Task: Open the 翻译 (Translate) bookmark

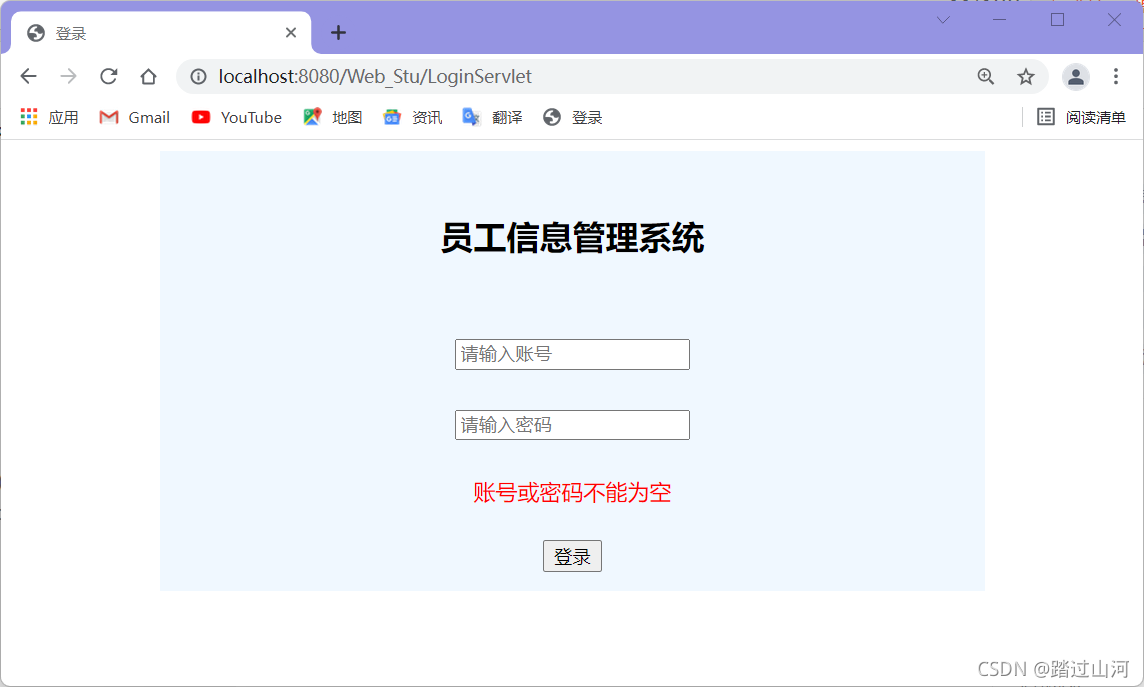Action: click(492, 117)
